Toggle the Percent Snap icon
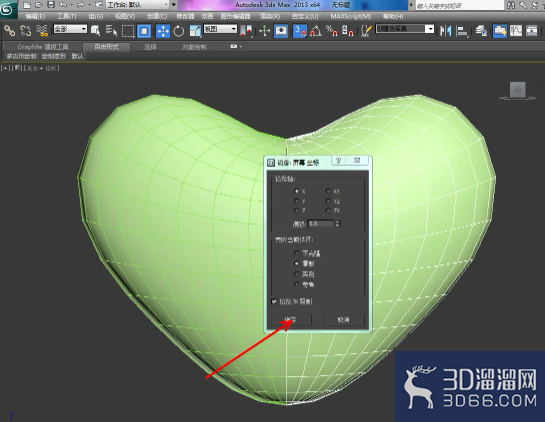 pos(332,31)
